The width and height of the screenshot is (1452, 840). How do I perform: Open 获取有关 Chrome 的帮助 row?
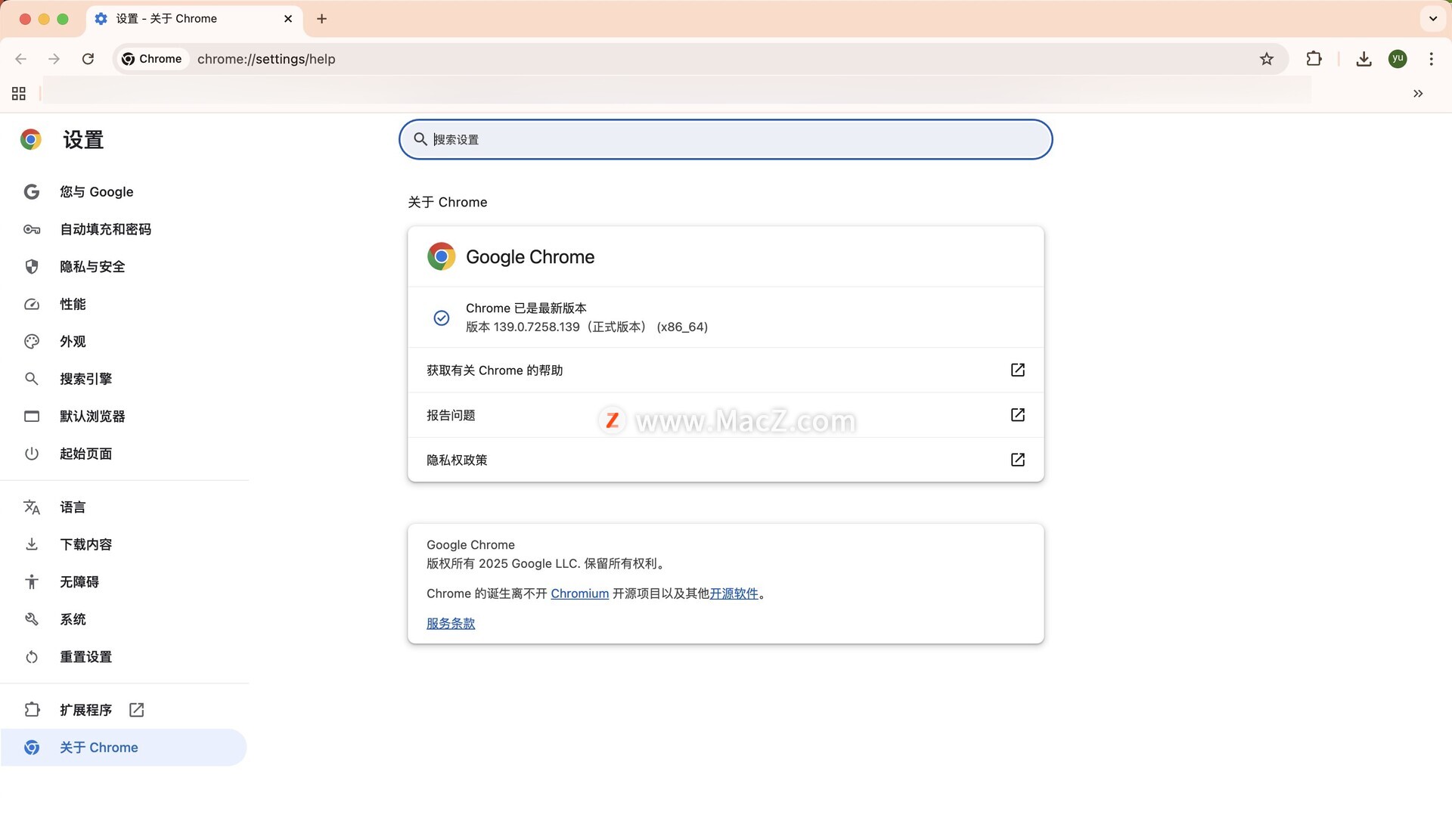coord(726,370)
